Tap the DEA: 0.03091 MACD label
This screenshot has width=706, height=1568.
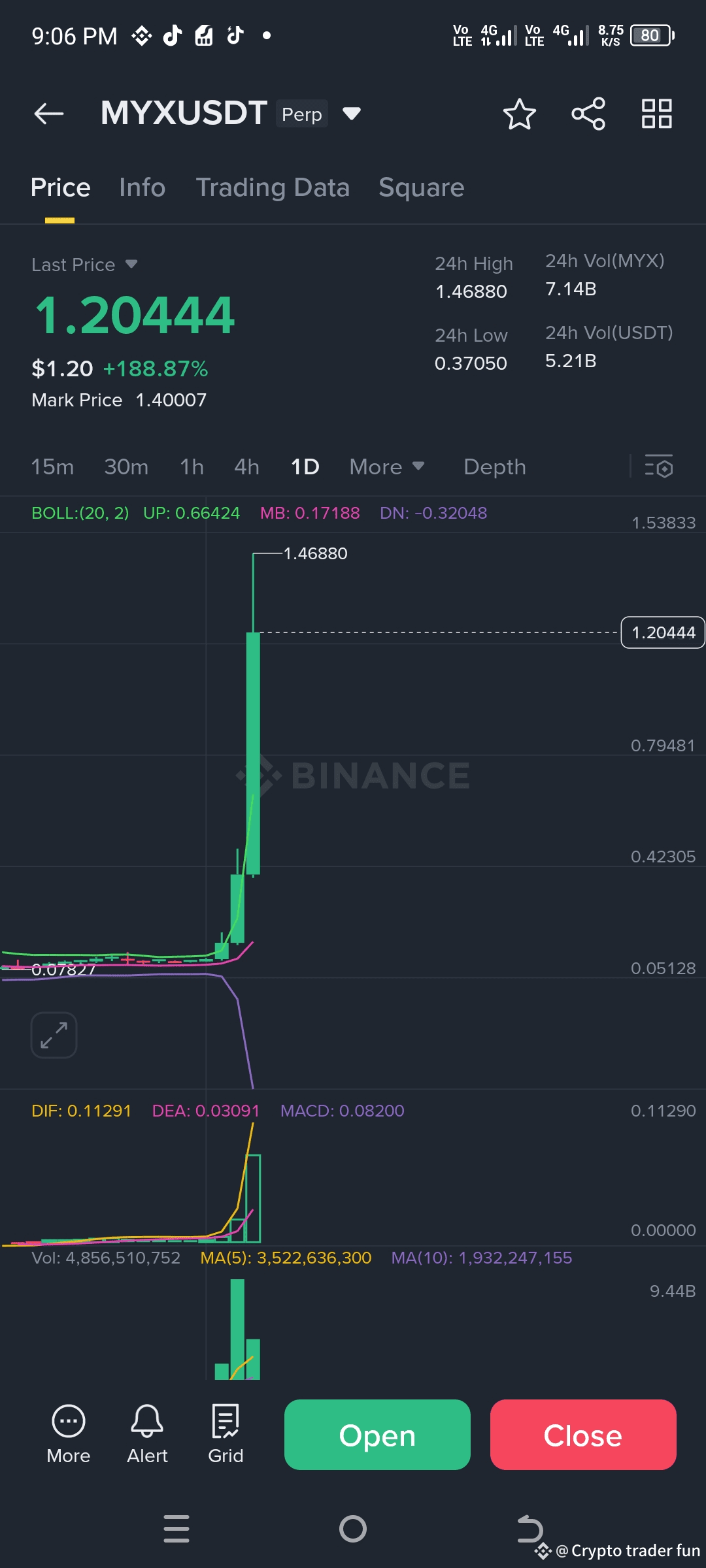[206, 1111]
